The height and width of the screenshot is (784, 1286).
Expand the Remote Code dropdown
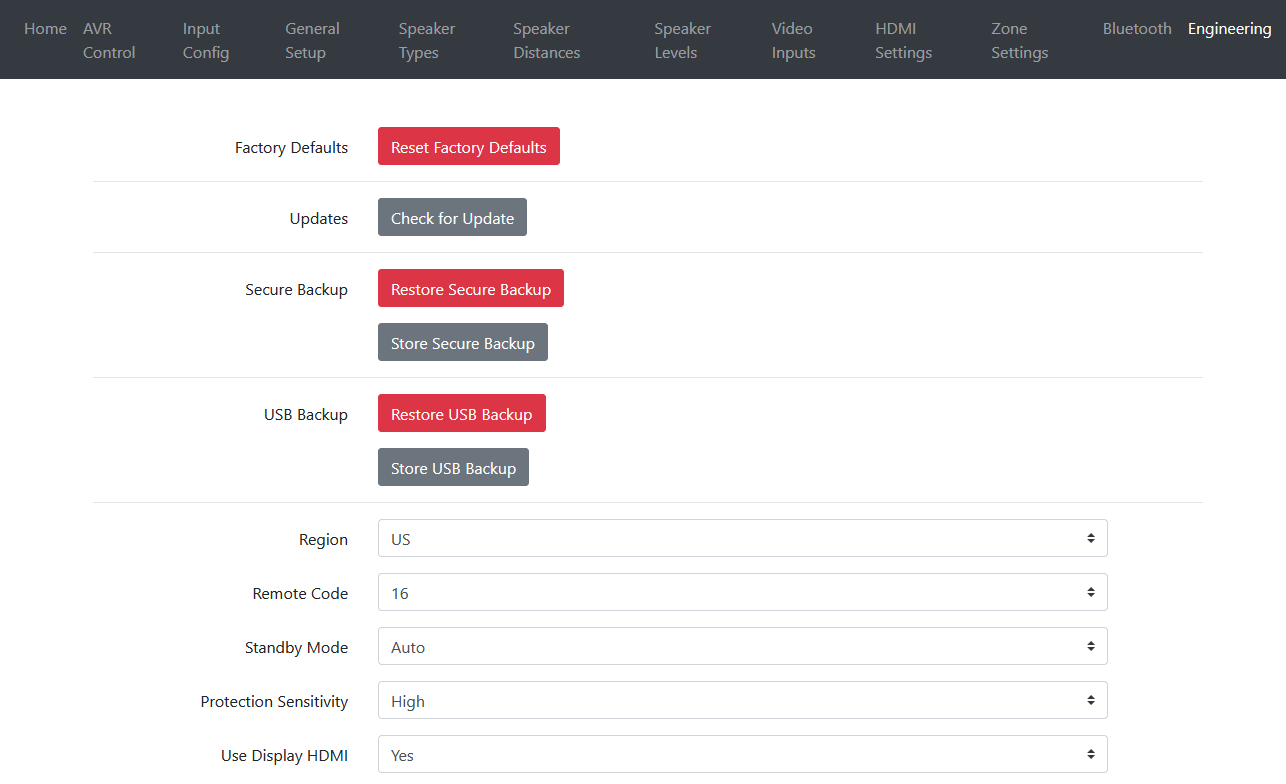(x=742, y=593)
